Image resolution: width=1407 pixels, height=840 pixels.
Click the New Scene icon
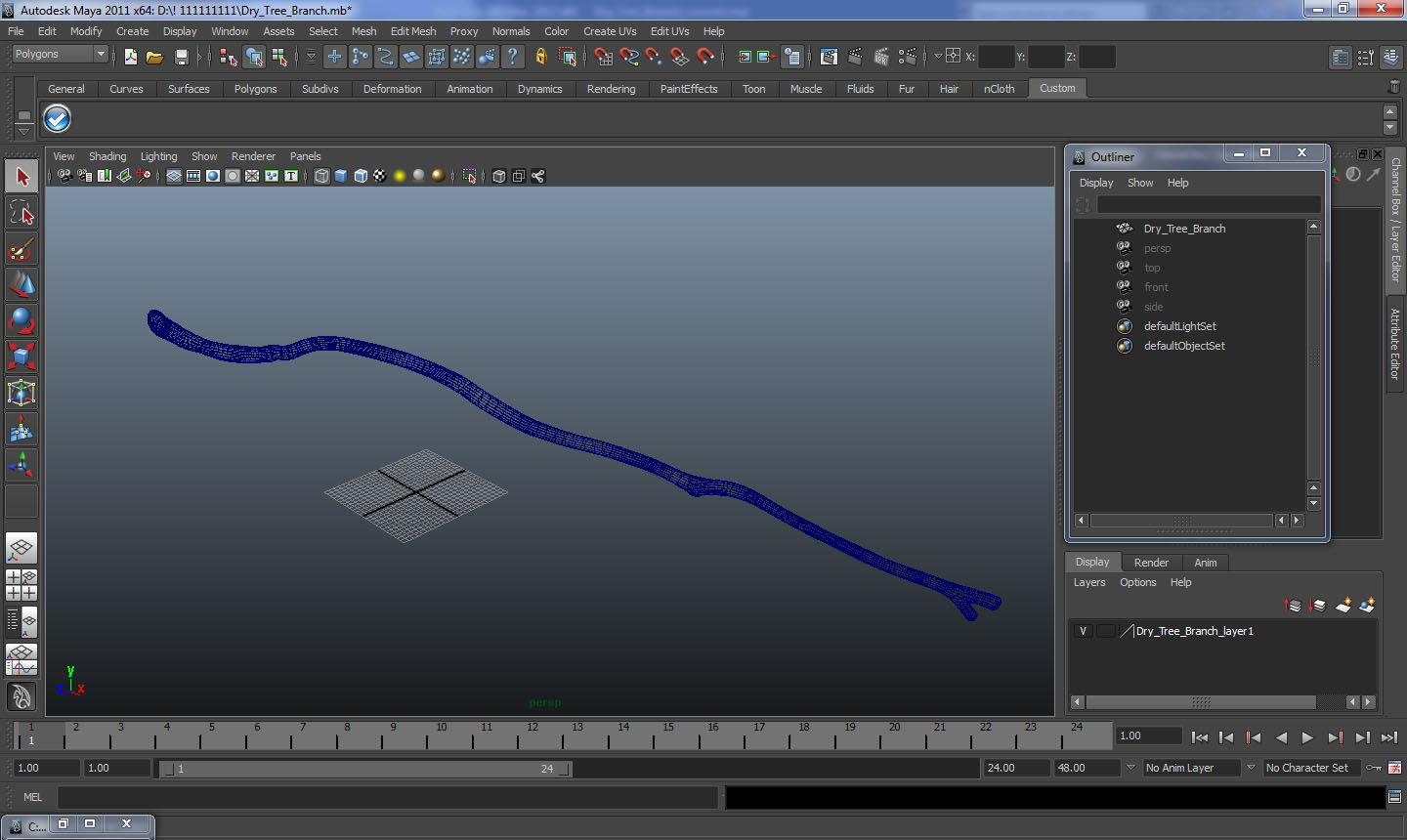coord(130,57)
